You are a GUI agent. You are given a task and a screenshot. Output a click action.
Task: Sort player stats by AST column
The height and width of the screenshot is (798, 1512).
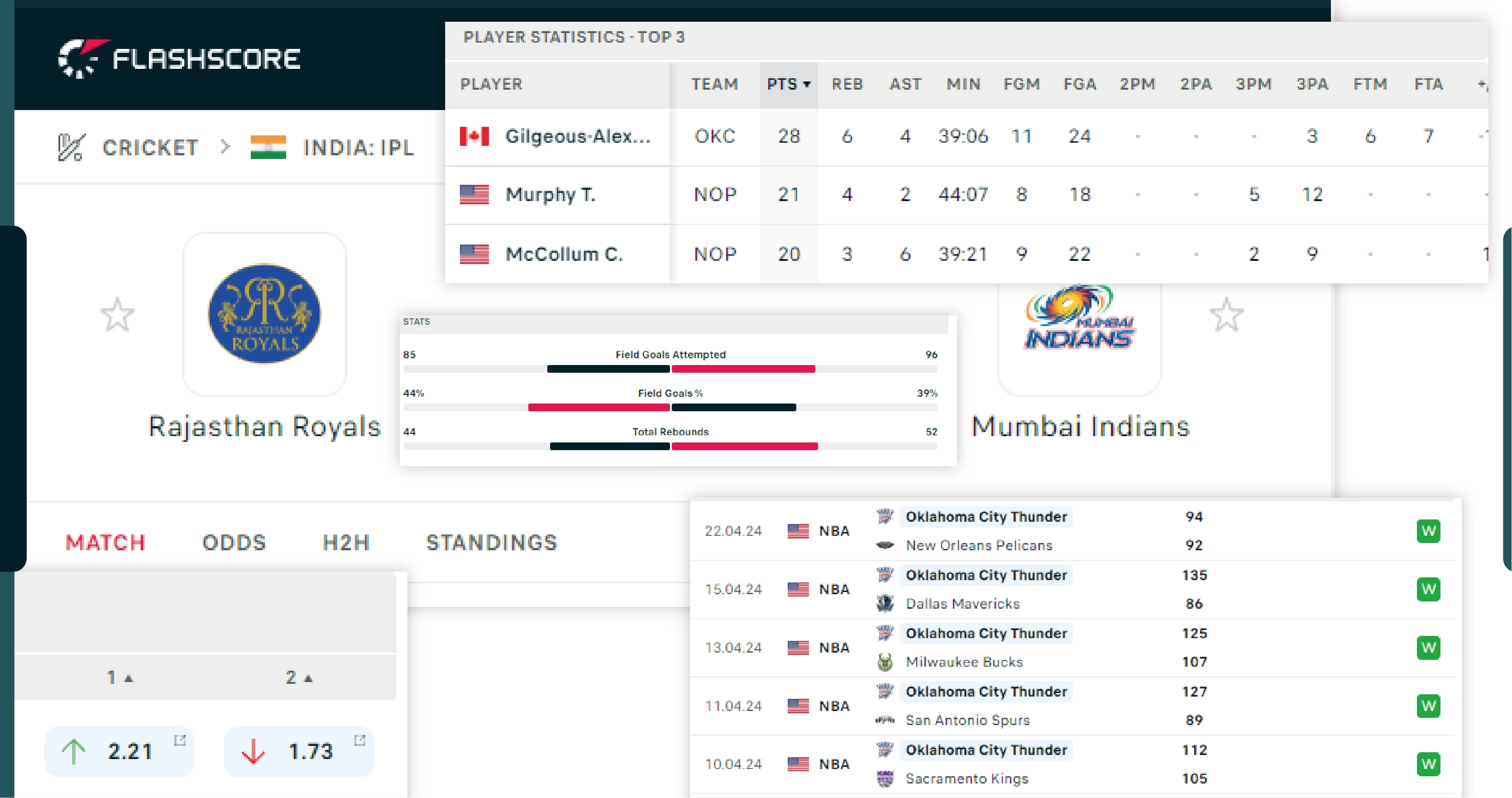(905, 85)
